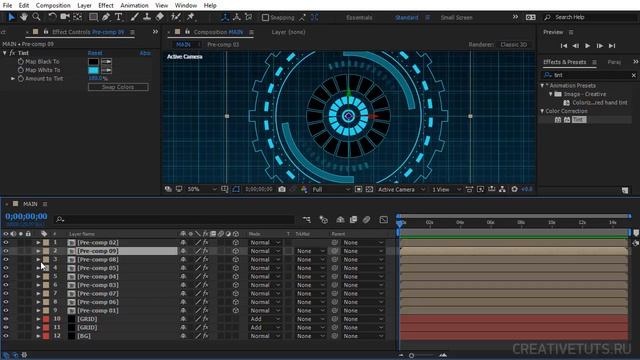The image size is (640, 360).
Task: Expand Amount to Tint property
Action: [13, 78]
